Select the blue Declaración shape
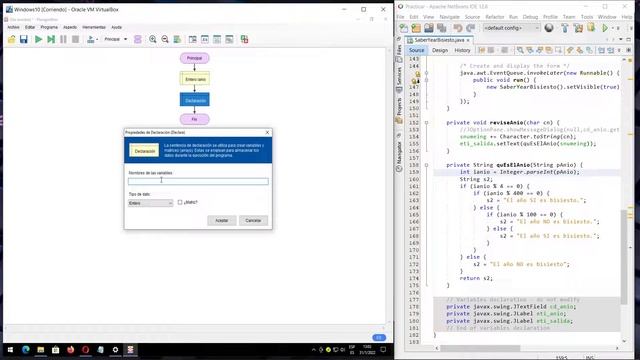This screenshot has width=640, height=360. [195, 100]
